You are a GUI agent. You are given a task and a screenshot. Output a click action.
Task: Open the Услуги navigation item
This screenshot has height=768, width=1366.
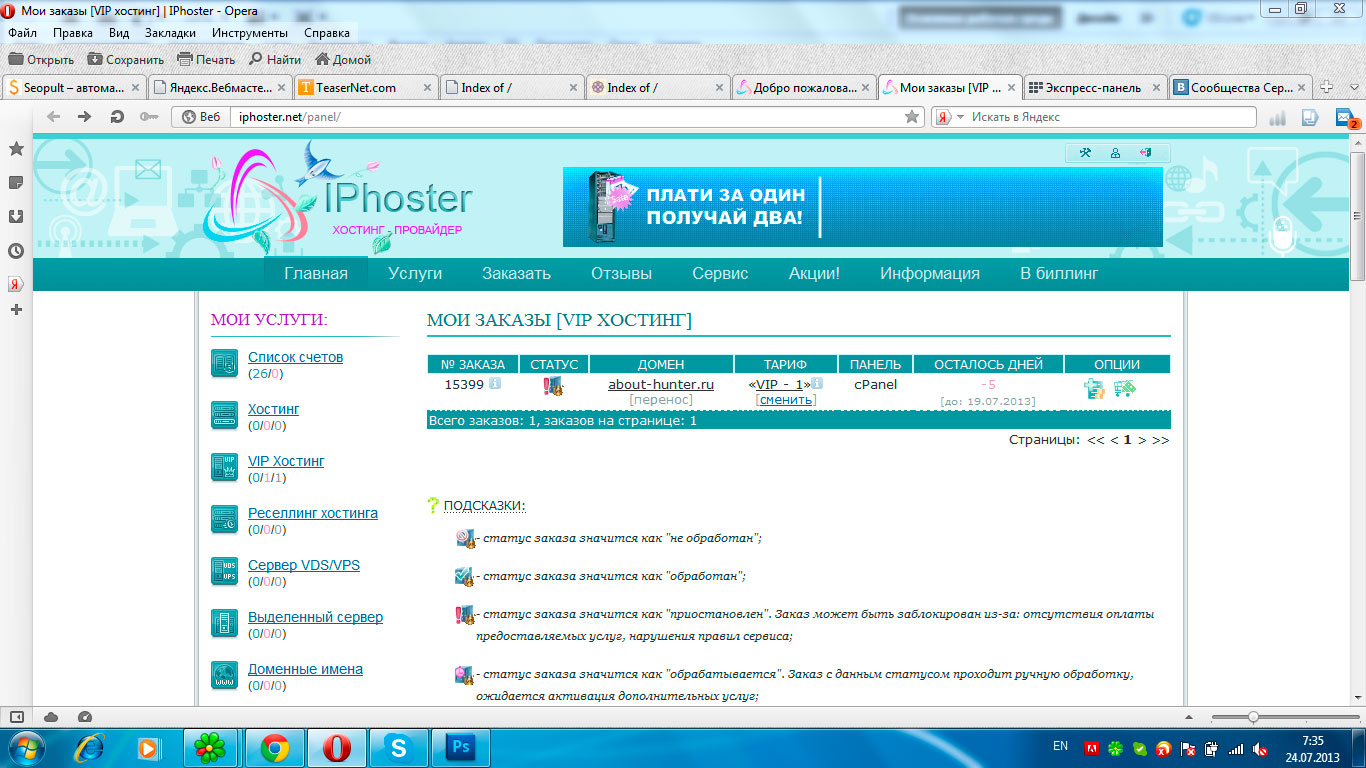tap(415, 273)
